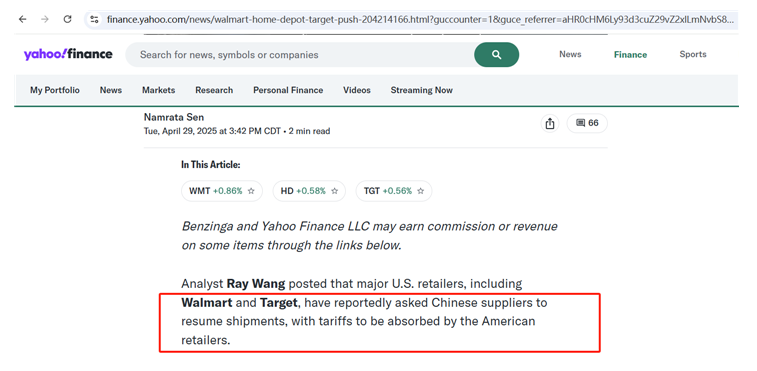Click the URL address bar text
Screen dimensions: 757x371
coord(420,20)
